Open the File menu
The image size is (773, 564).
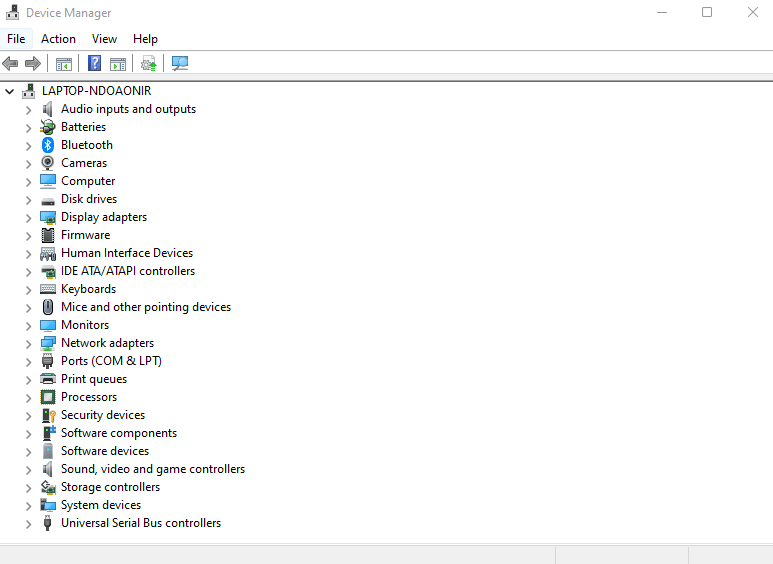pyautogui.click(x=16, y=39)
